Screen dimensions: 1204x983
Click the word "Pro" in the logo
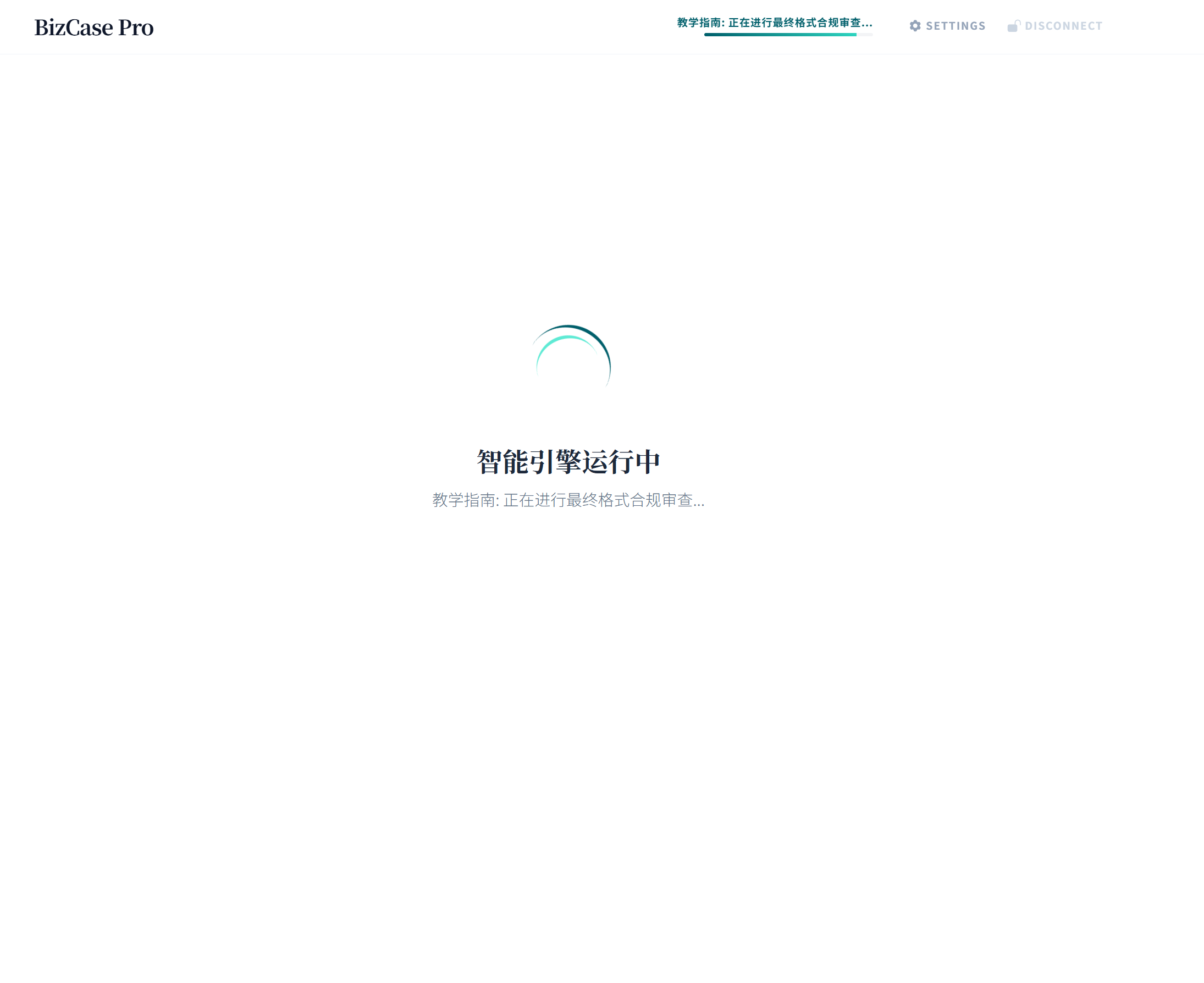(x=135, y=27)
